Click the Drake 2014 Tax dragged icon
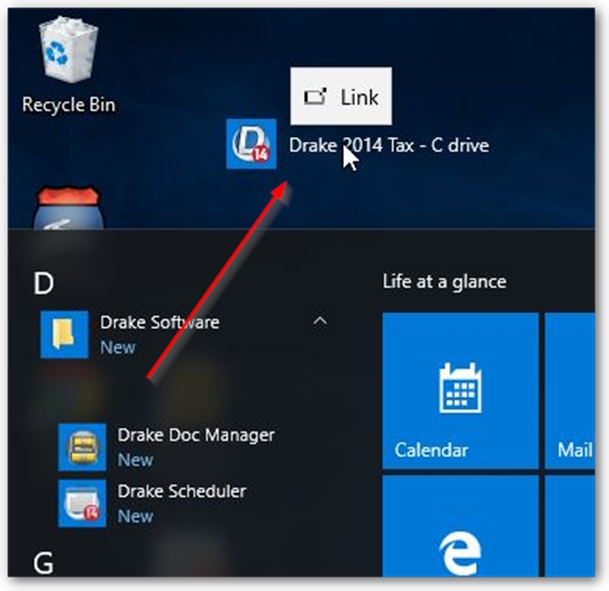 [252, 144]
